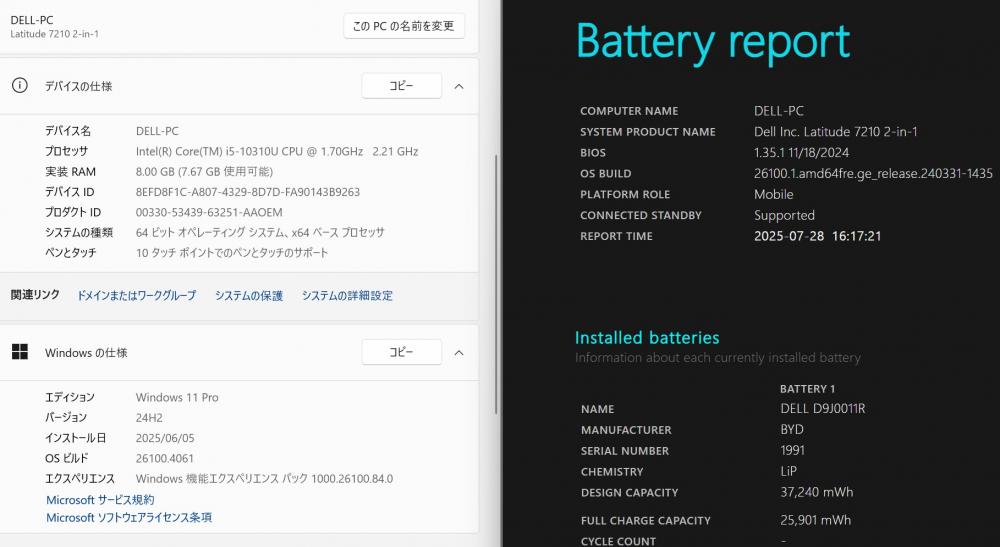Click the Battery report heading
The height and width of the screenshot is (547, 1000).
[713, 41]
